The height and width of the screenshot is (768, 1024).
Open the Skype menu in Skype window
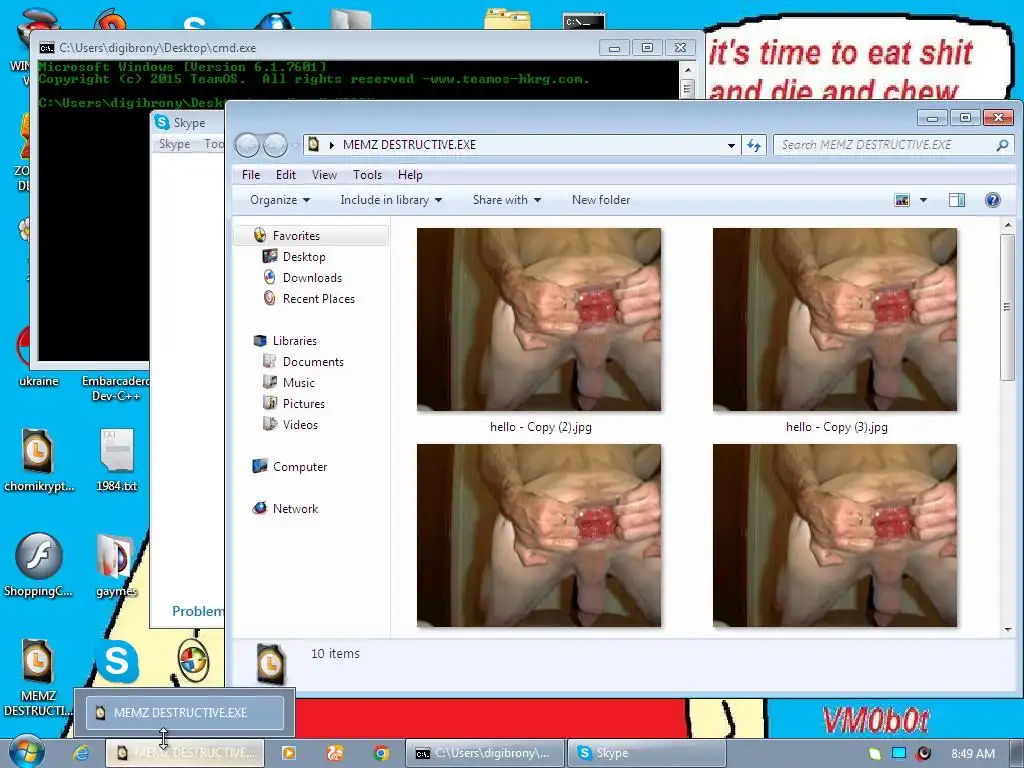pyautogui.click(x=174, y=144)
